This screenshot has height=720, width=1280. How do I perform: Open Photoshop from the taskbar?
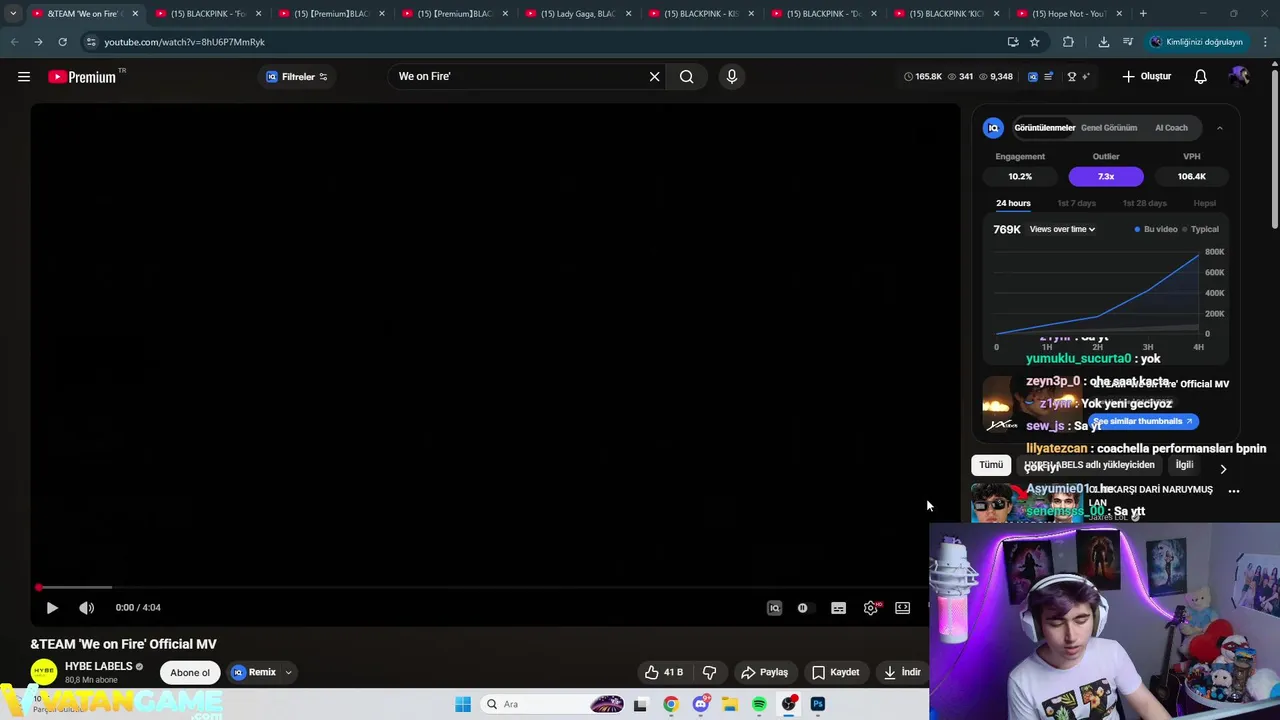[818, 705]
